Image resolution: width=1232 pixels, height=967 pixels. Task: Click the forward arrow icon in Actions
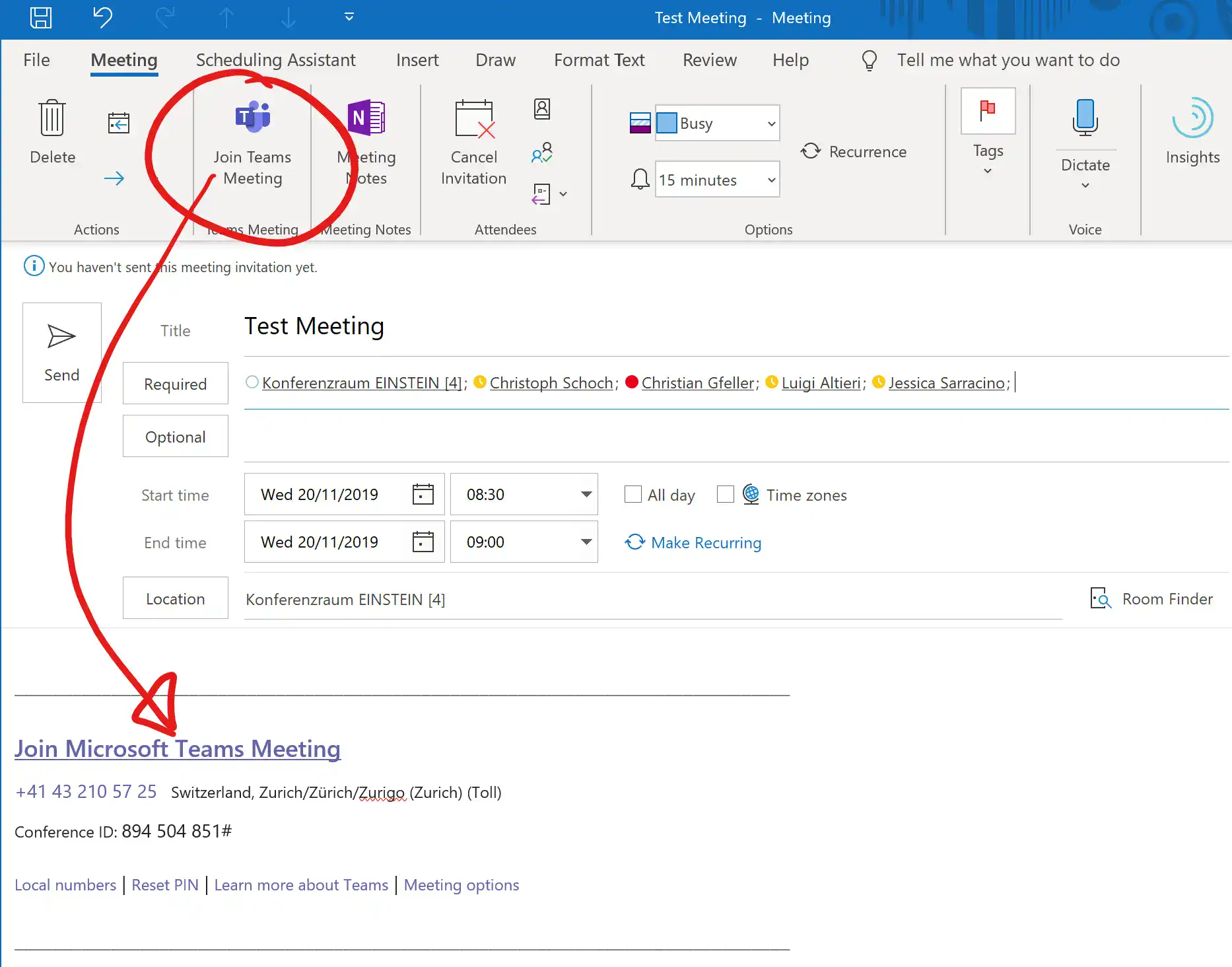point(114,178)
